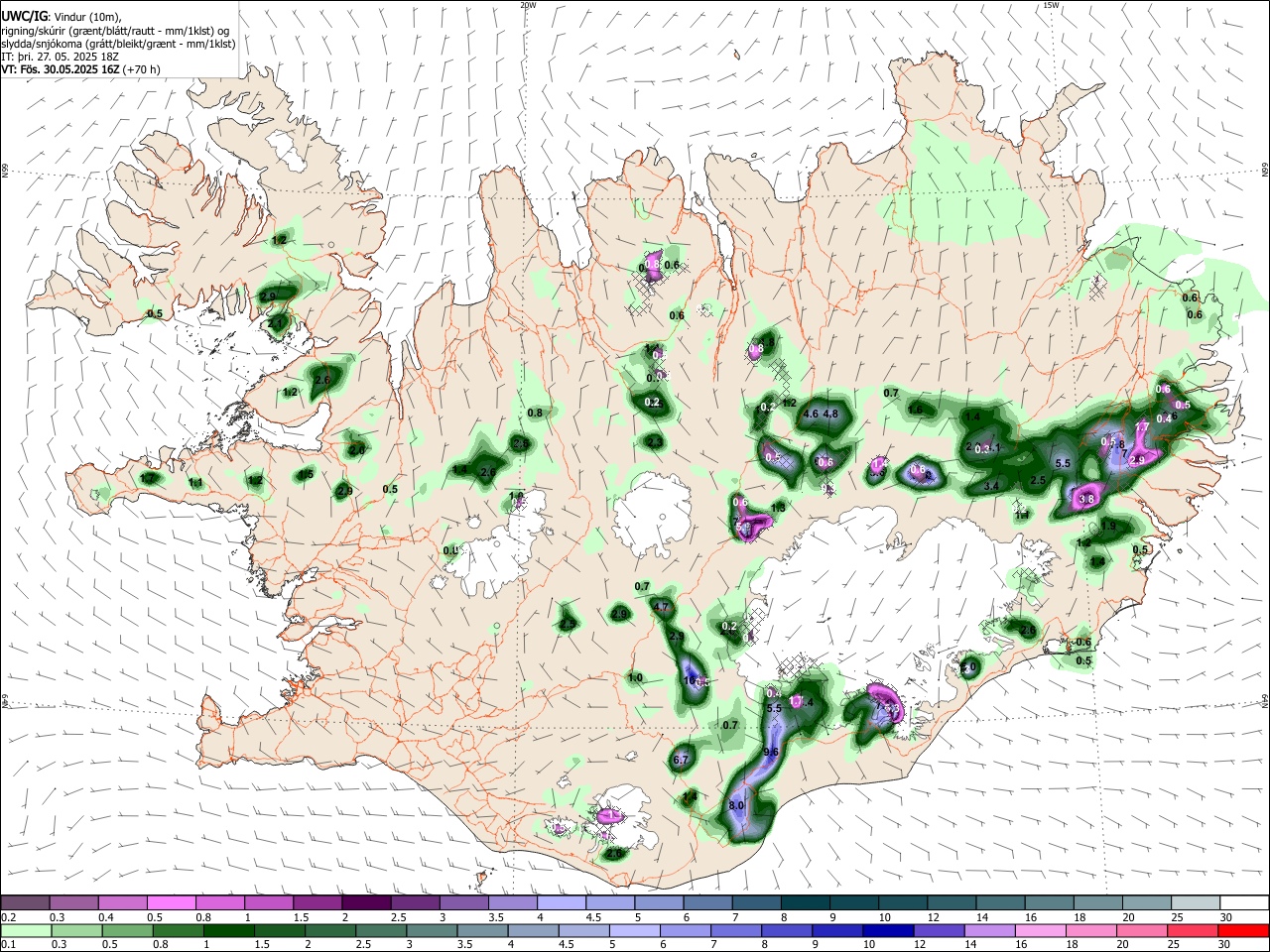Click the '4.8' precipitation value
The image size is (1270, 952).
(x=831, y=414)
